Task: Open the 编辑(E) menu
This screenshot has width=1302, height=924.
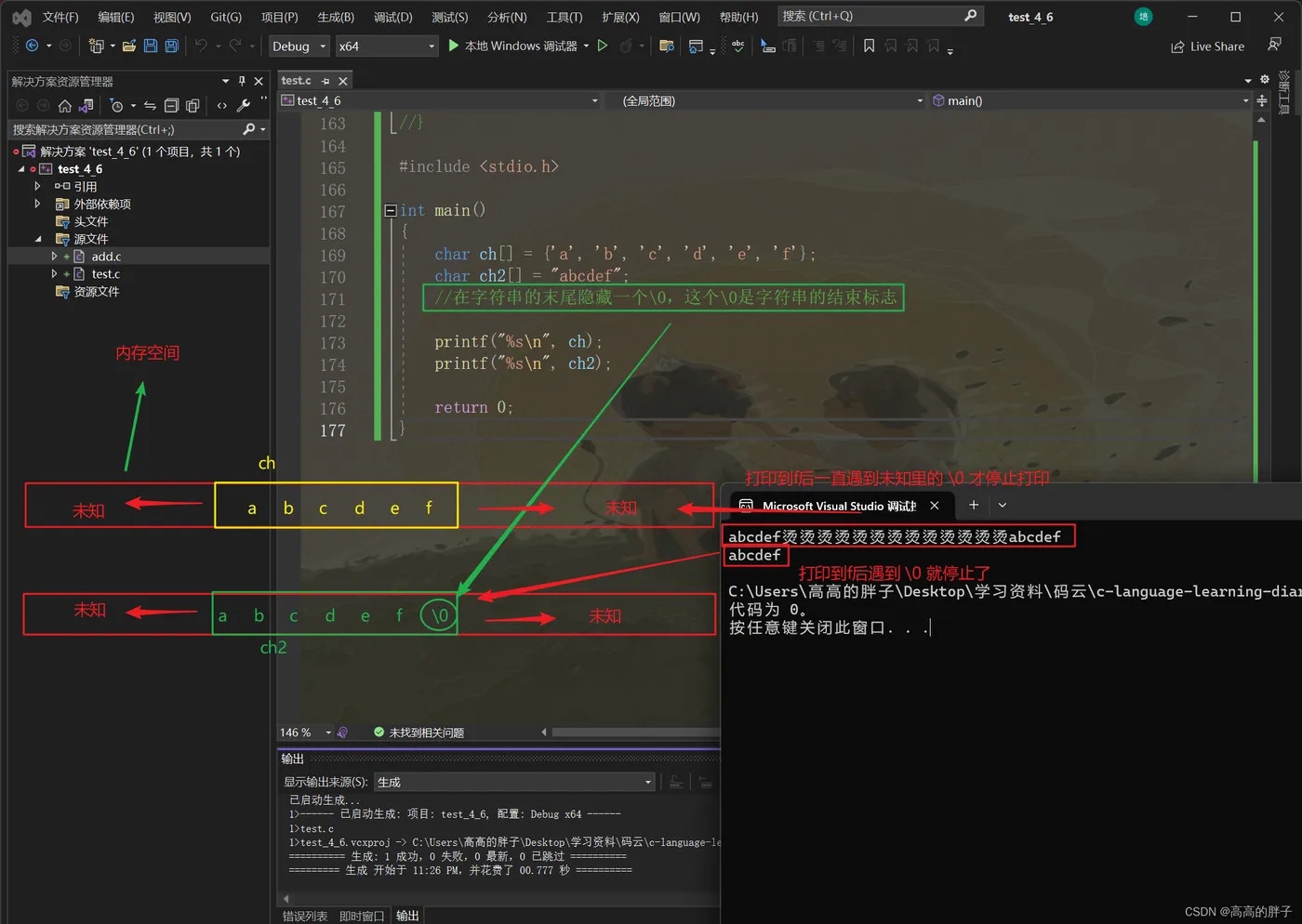Action: pos(116,17)
